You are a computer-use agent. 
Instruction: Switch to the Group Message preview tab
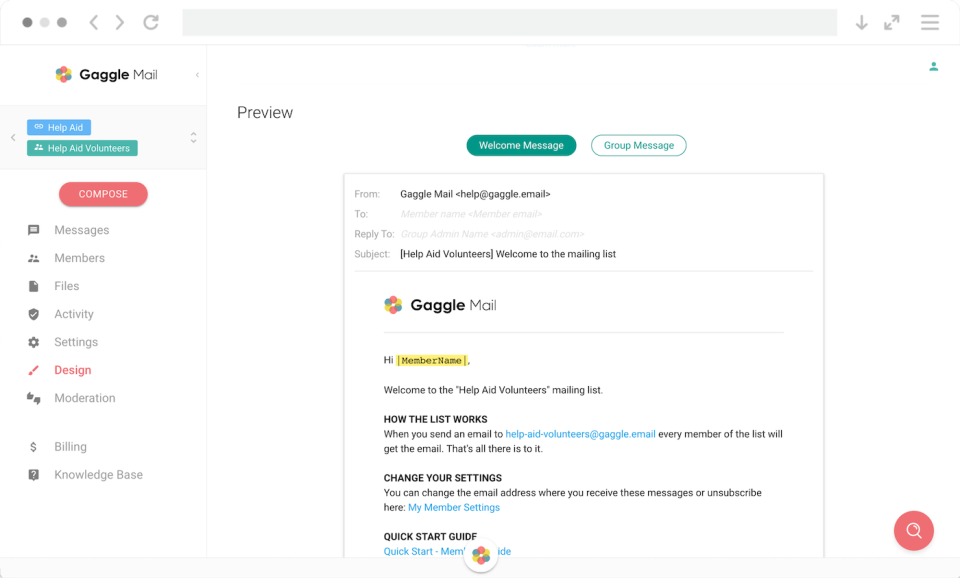(x=639, y=146)
